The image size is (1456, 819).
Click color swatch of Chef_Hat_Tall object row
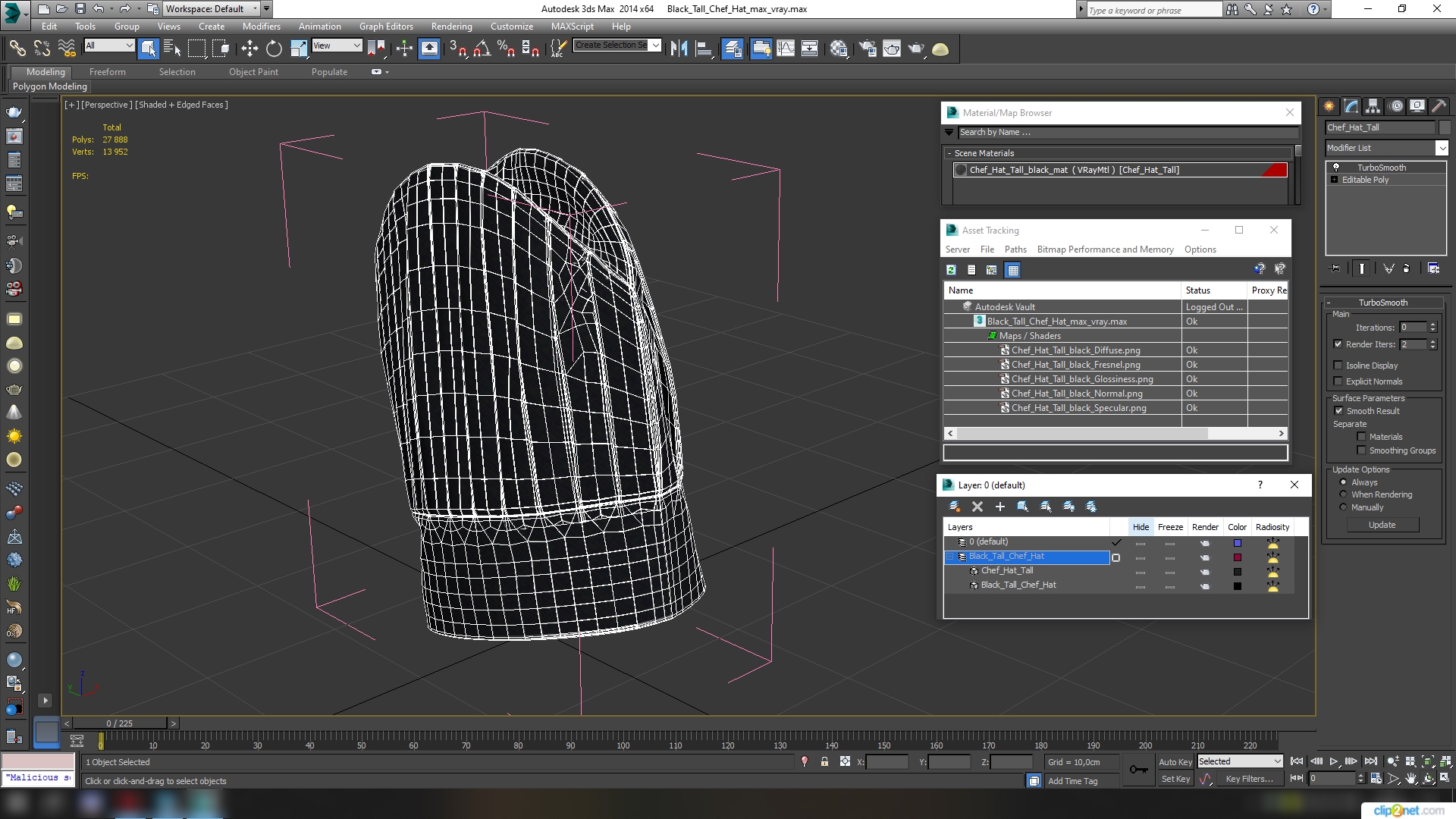tap(1238, 572)
